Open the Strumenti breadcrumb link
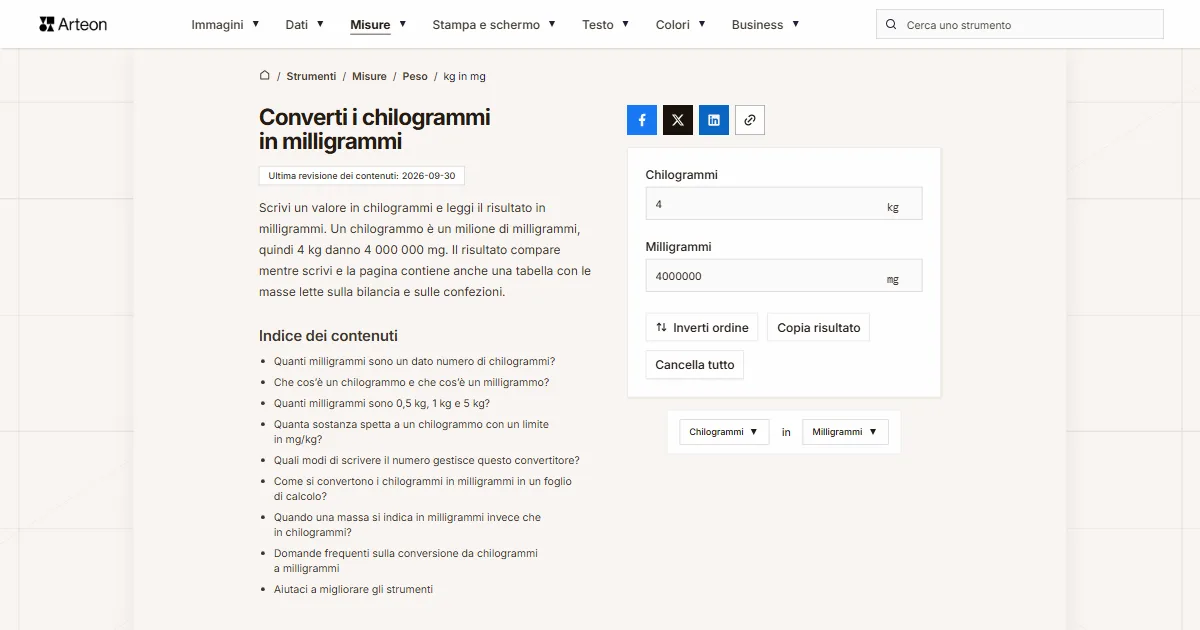The image size is (1200, 630). (311, 76)
